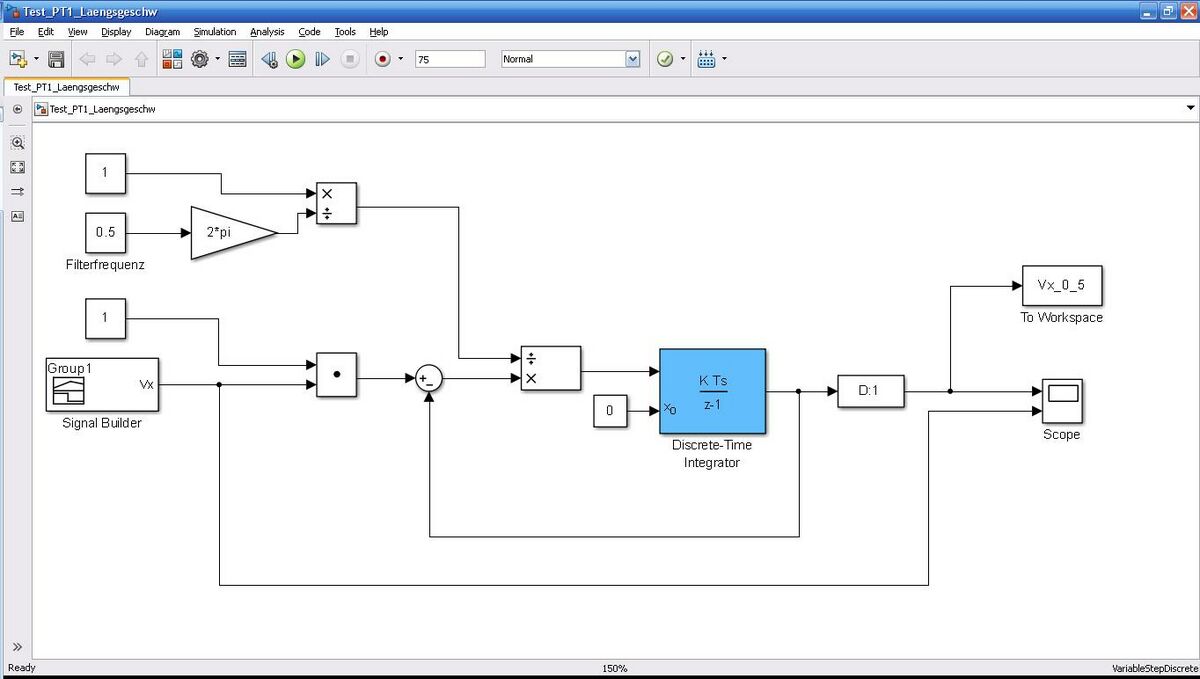Open Model Explorer from the toolbar
Viewport: 1200px width, 679px height.
(x=237, y=59)
